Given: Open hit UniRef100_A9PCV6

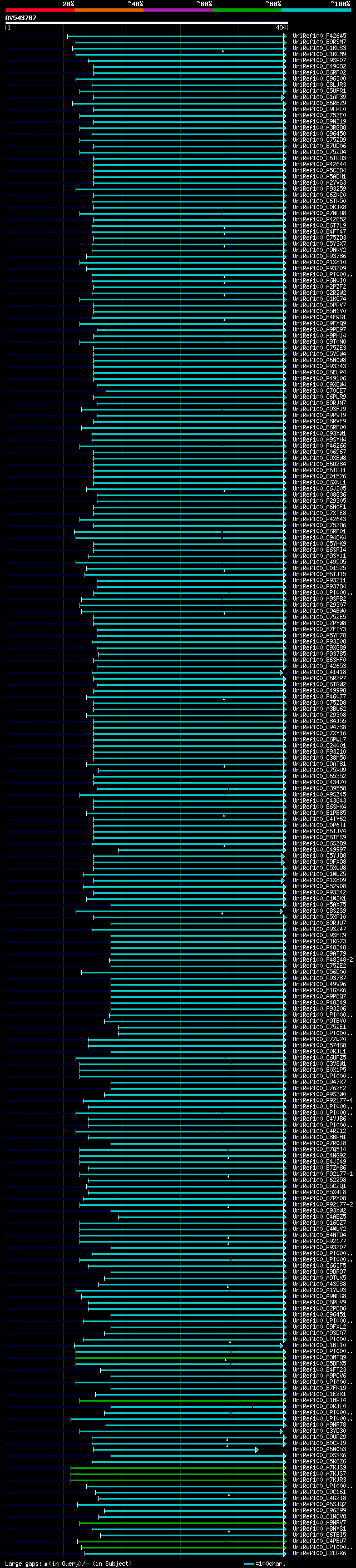Looking at the screenshot, I should 319,1376.
